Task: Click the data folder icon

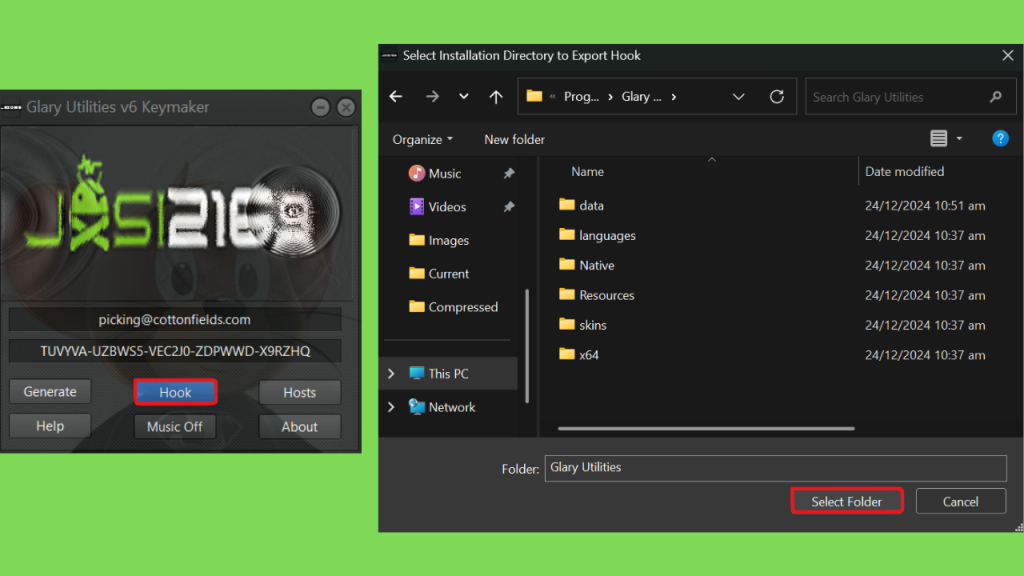Action: pyautogui.click(x=567, y=204)
